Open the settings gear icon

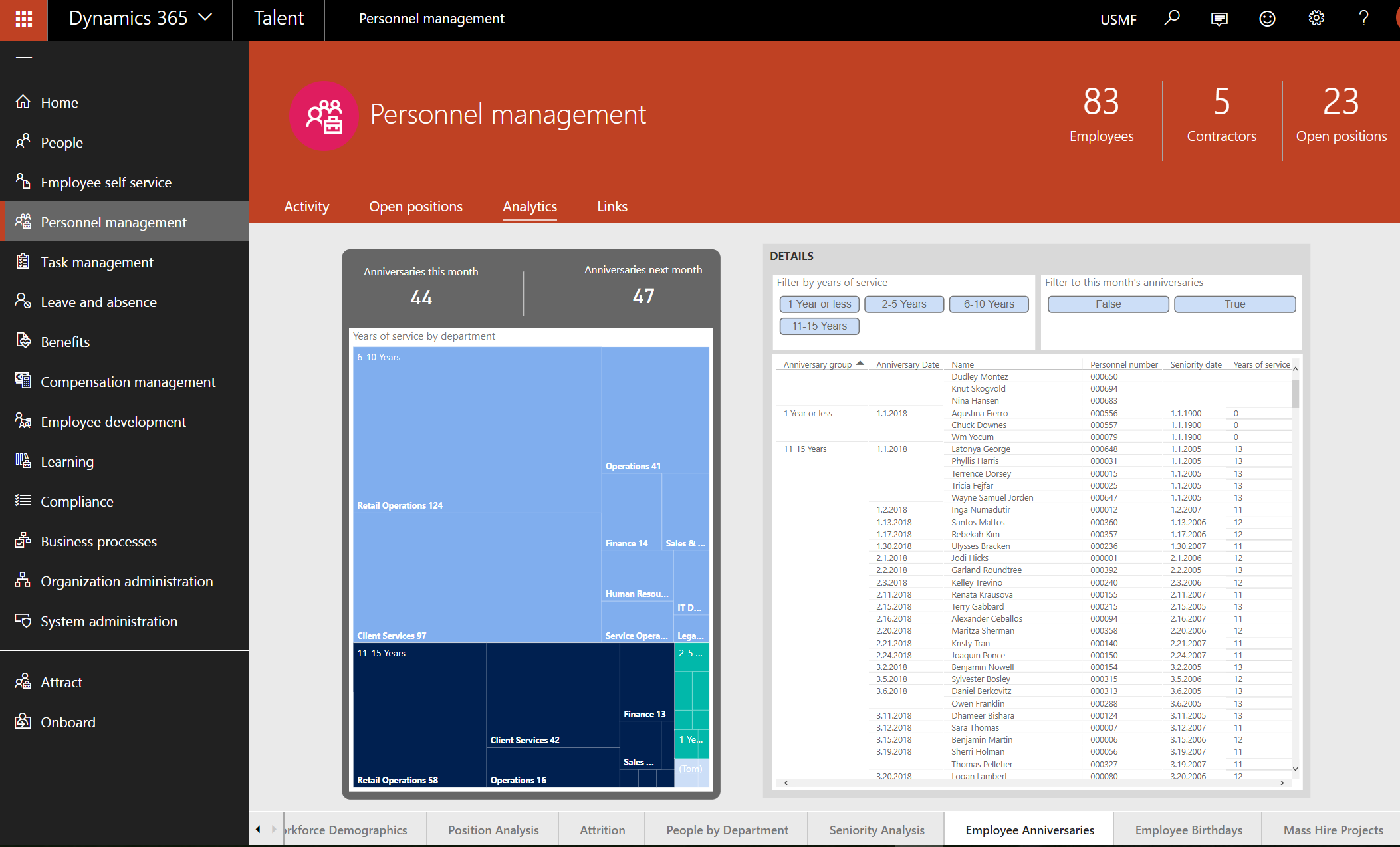click(1316, 19)
